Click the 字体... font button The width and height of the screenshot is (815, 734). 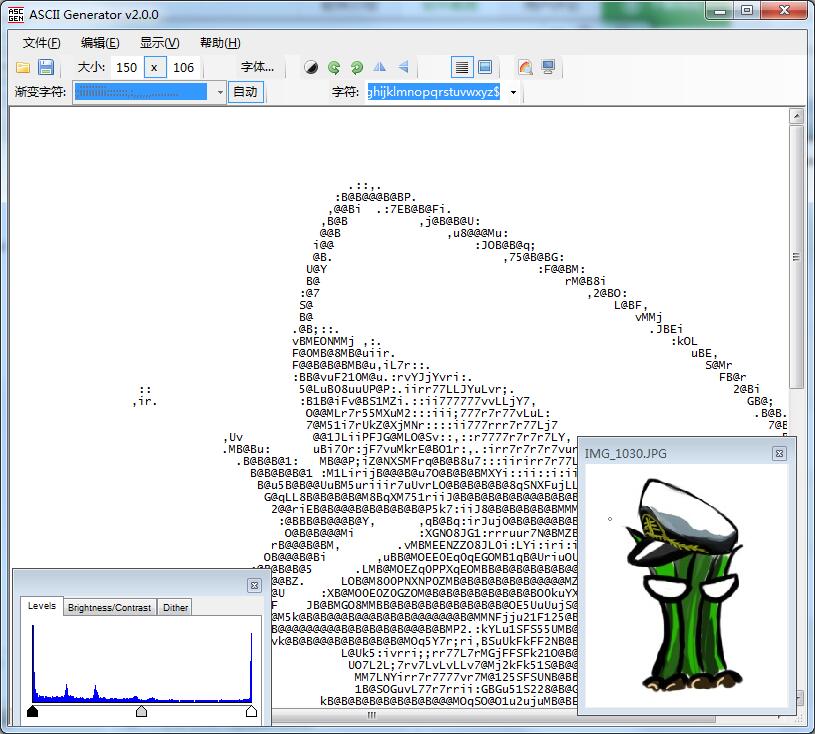[257, 67]
